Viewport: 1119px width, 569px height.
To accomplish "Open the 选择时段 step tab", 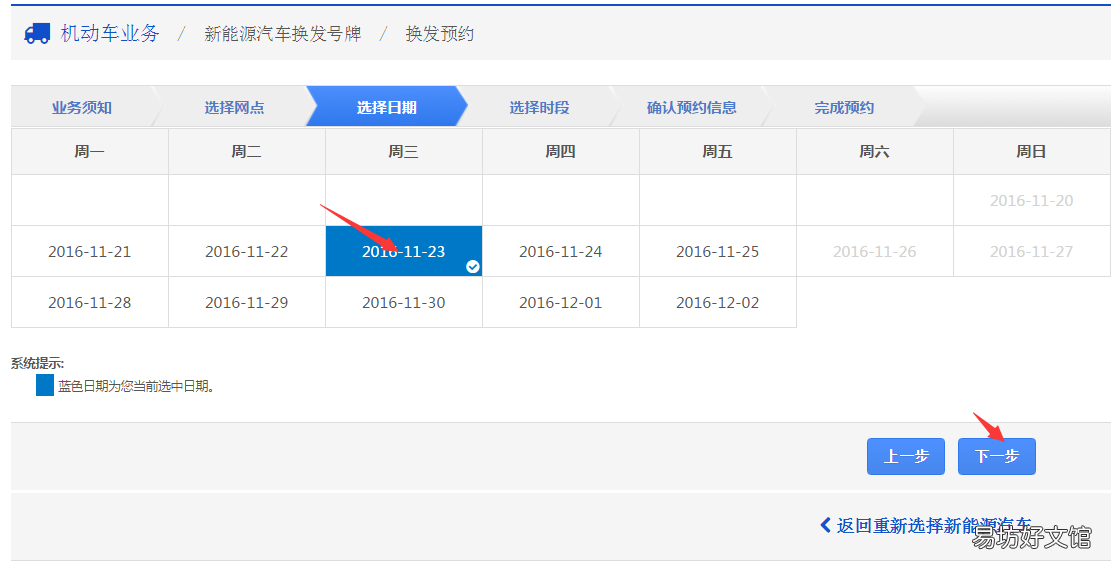I will click(540, 108).
